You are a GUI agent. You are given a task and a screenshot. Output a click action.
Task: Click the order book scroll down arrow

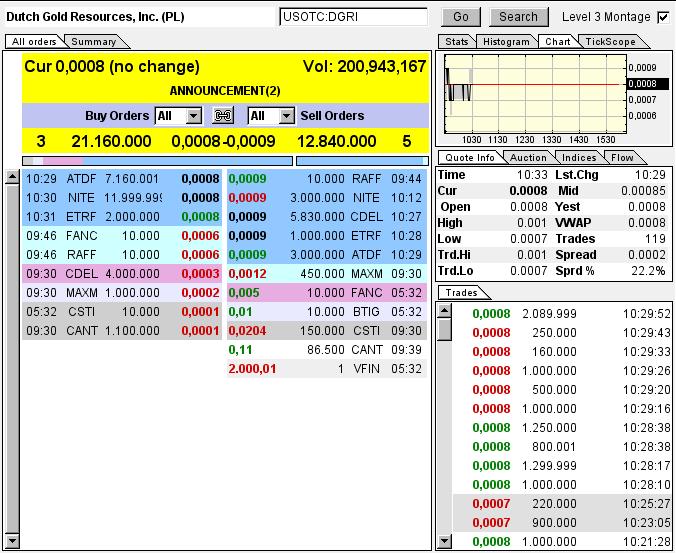[x=12, y=541]
